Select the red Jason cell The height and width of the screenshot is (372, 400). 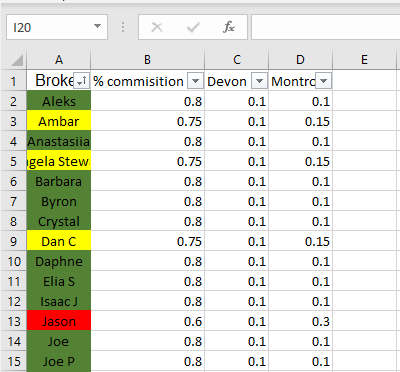(x=59, y=321)
